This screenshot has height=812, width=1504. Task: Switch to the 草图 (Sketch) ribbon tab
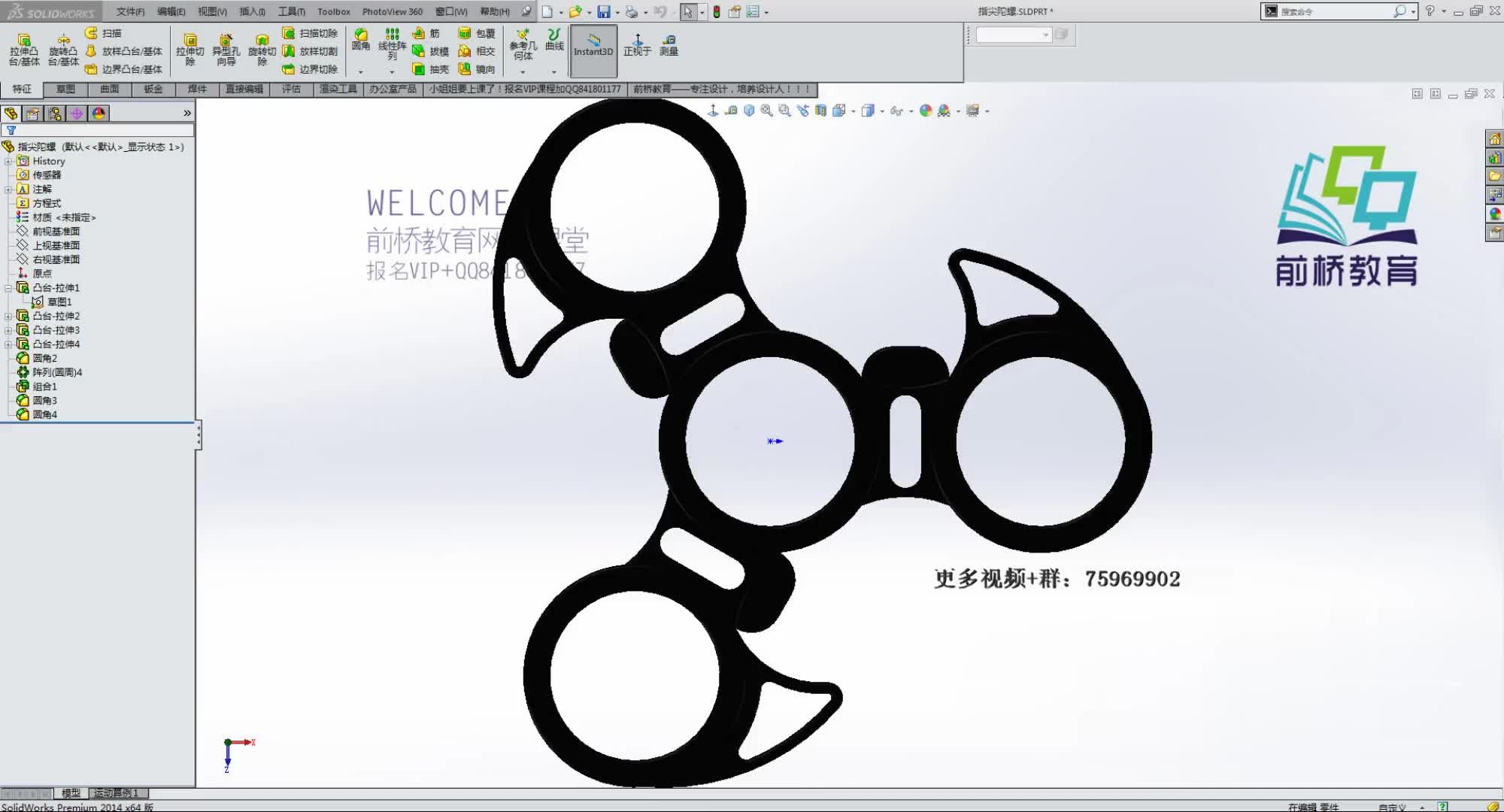tap(65, 89)
